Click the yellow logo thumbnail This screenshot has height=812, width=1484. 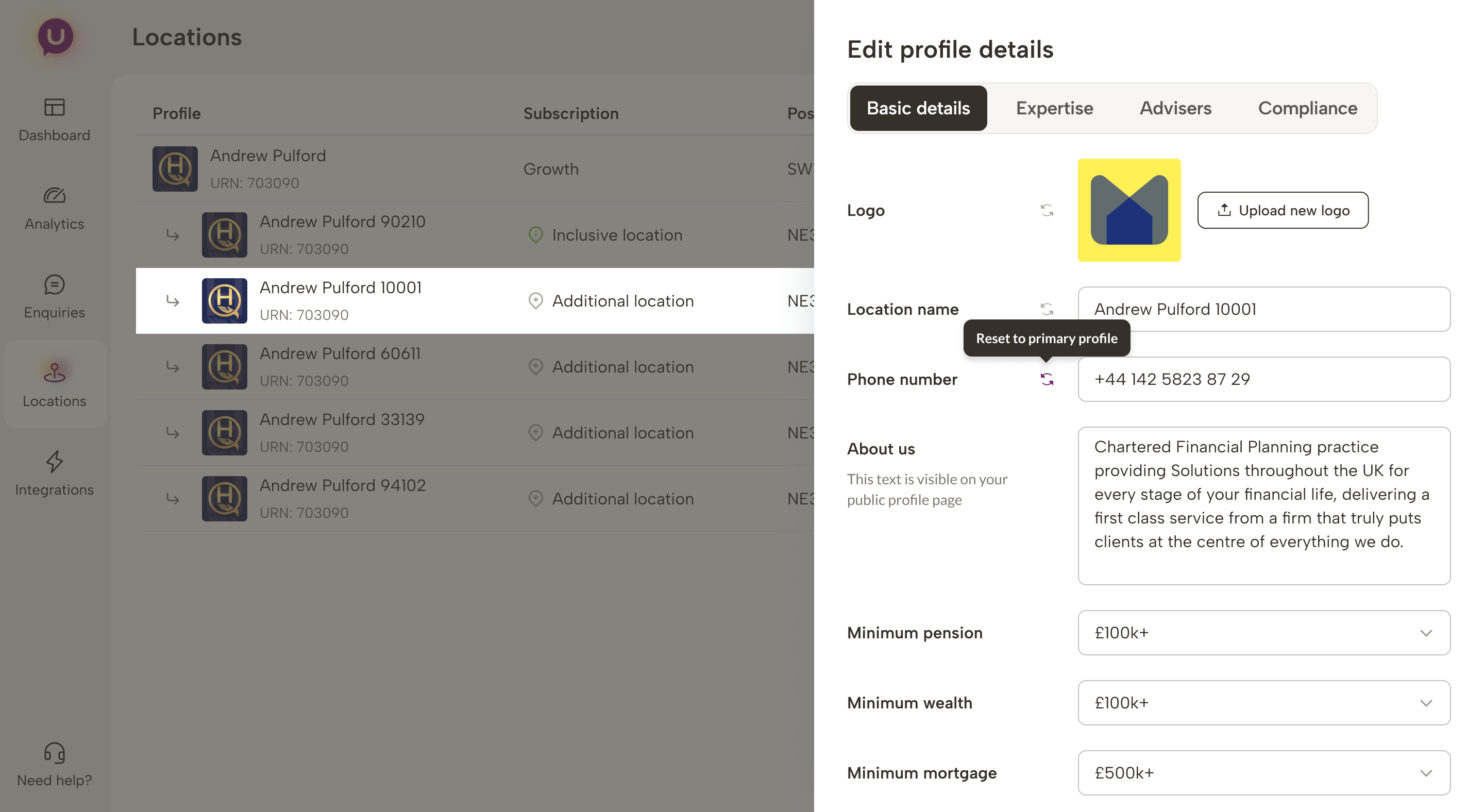coord(1129,210)
